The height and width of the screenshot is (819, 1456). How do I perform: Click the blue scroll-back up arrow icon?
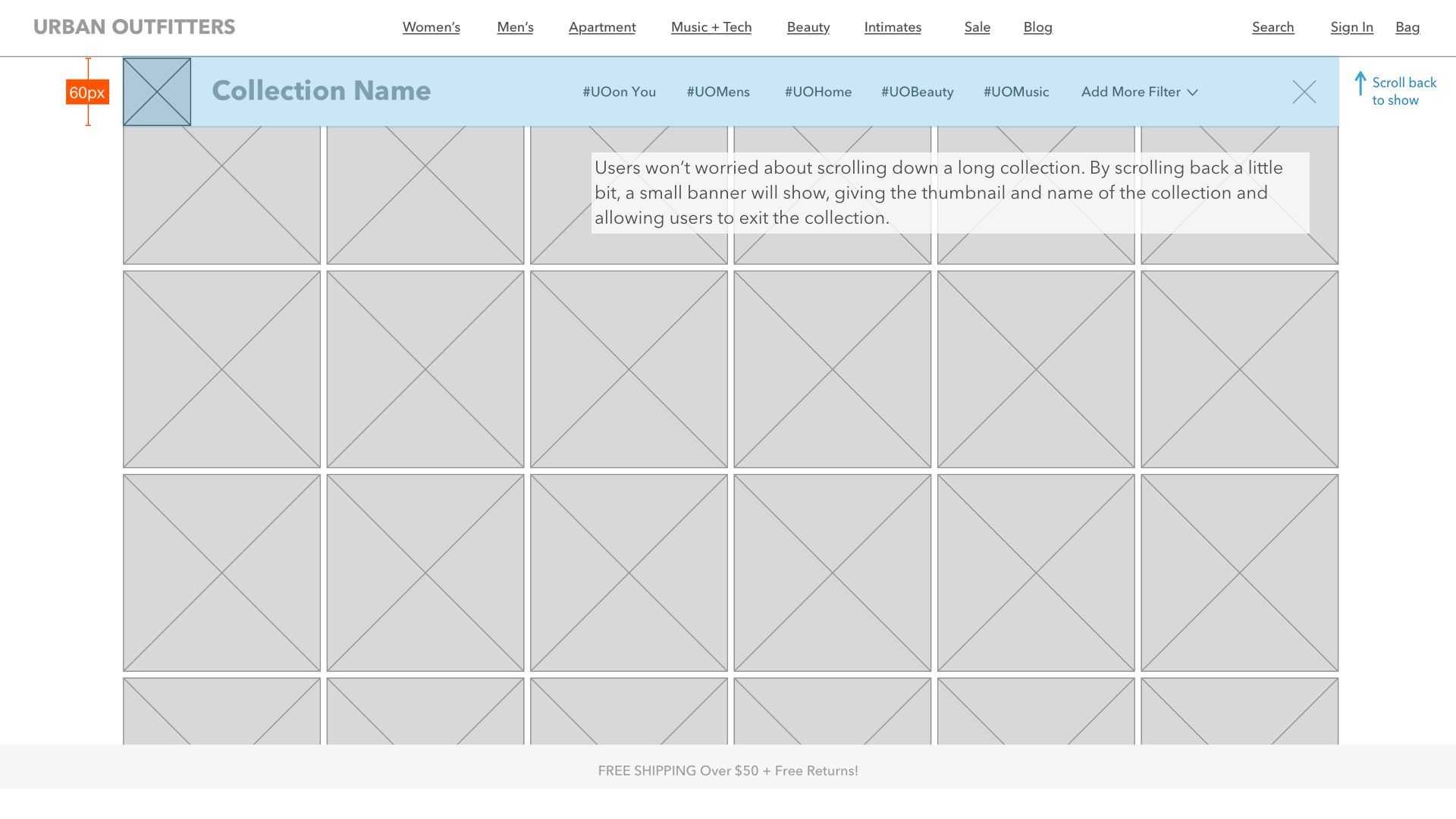point(1360,83)
